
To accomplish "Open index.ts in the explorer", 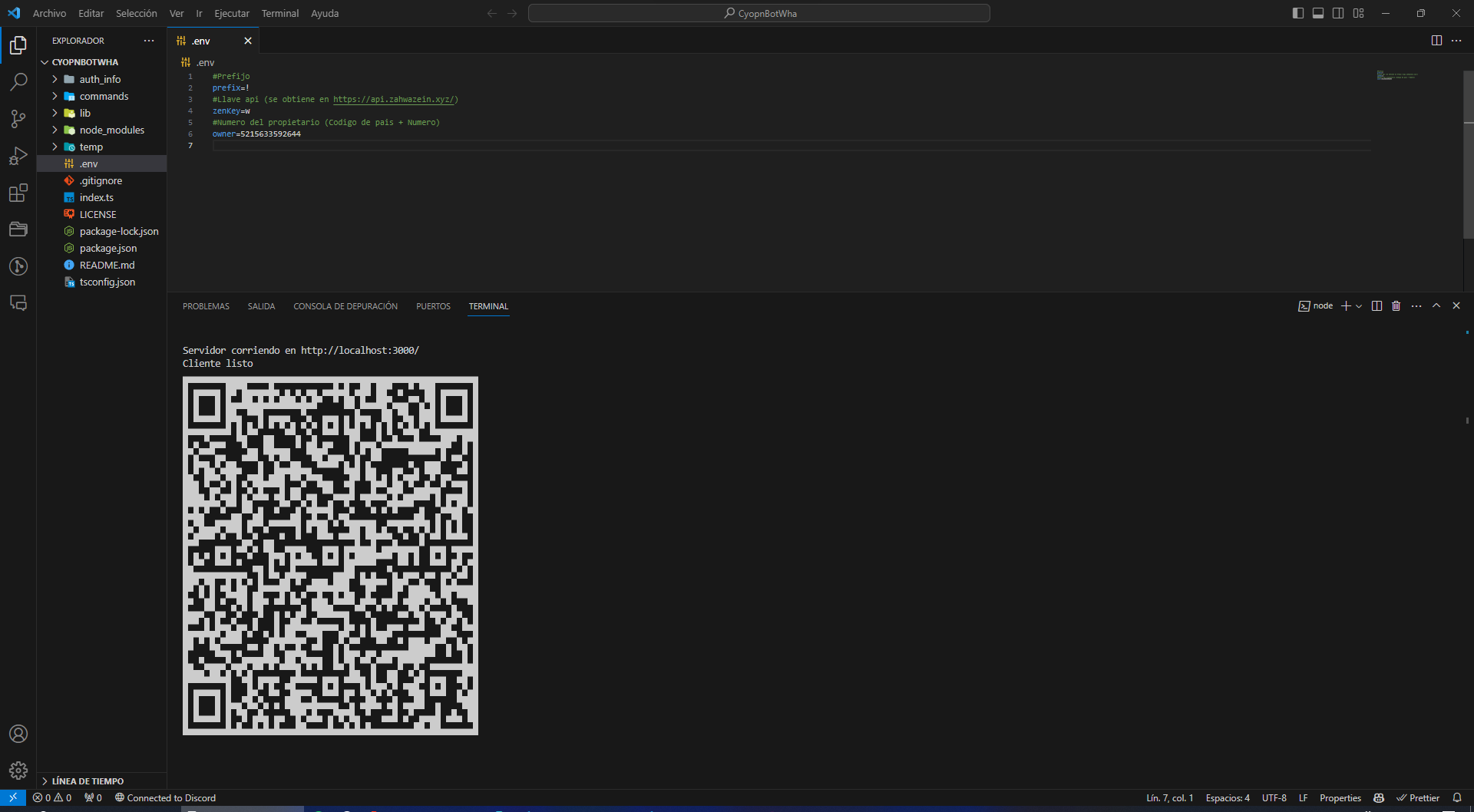I will 101,197.
